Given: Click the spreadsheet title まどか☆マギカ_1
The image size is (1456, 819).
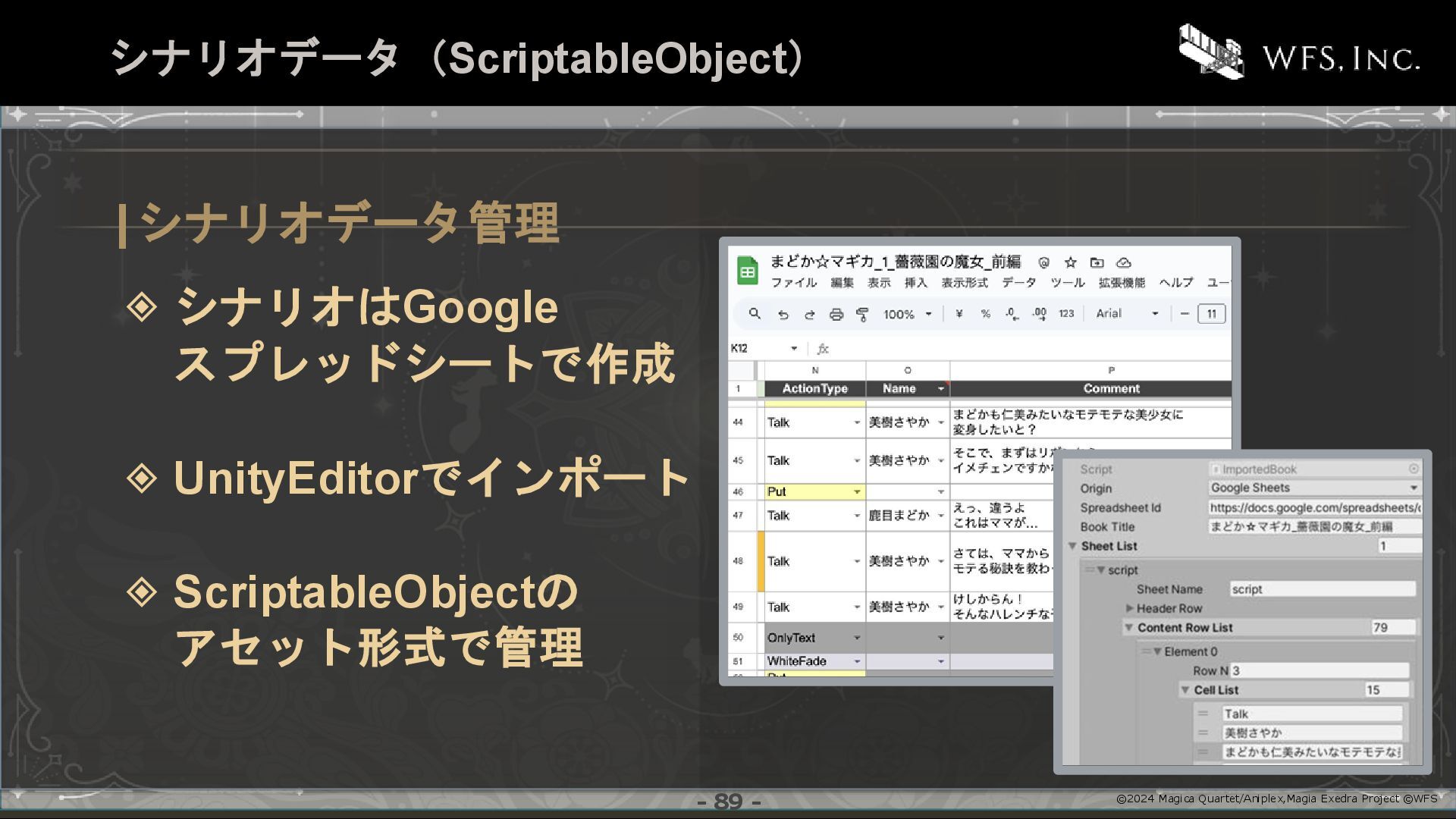Looking at the screenshot, I should pyautogui.click(x=895, y=262).
